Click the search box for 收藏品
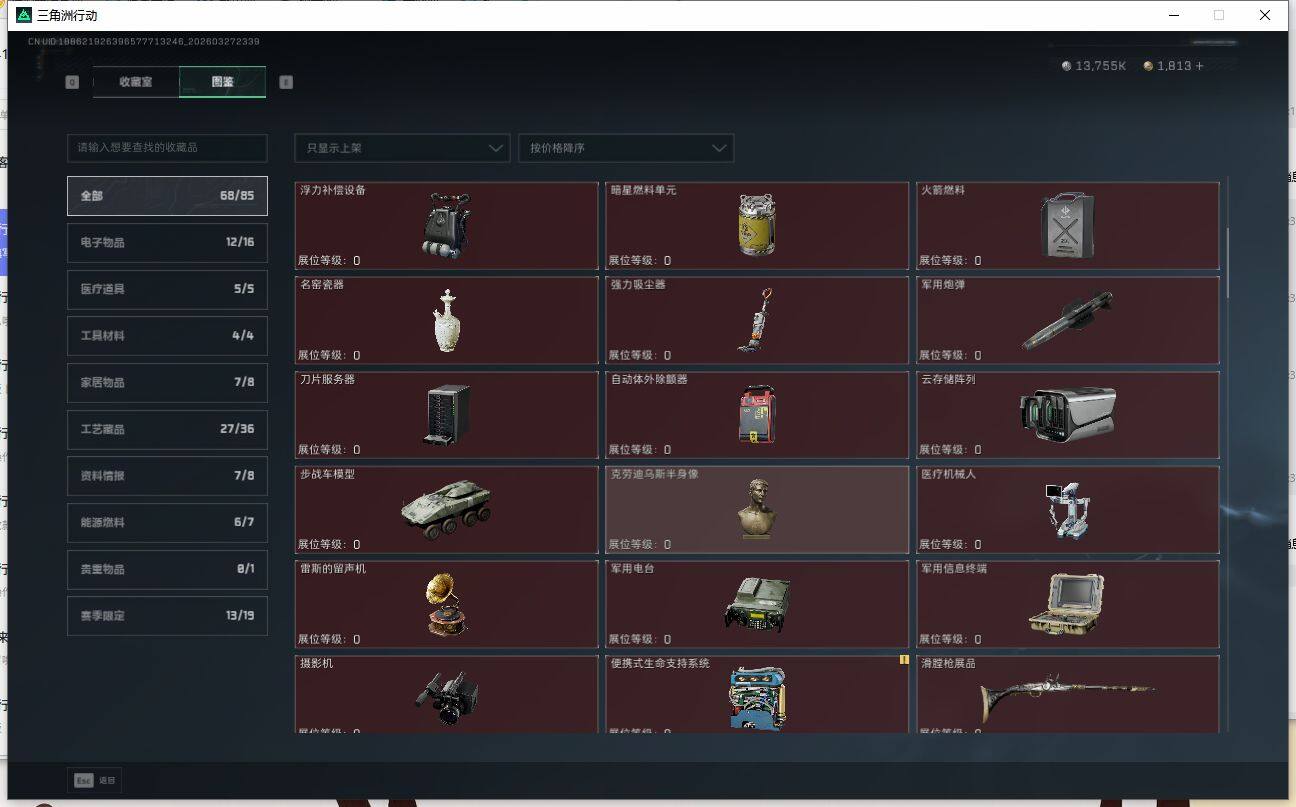 coord(167,148)
